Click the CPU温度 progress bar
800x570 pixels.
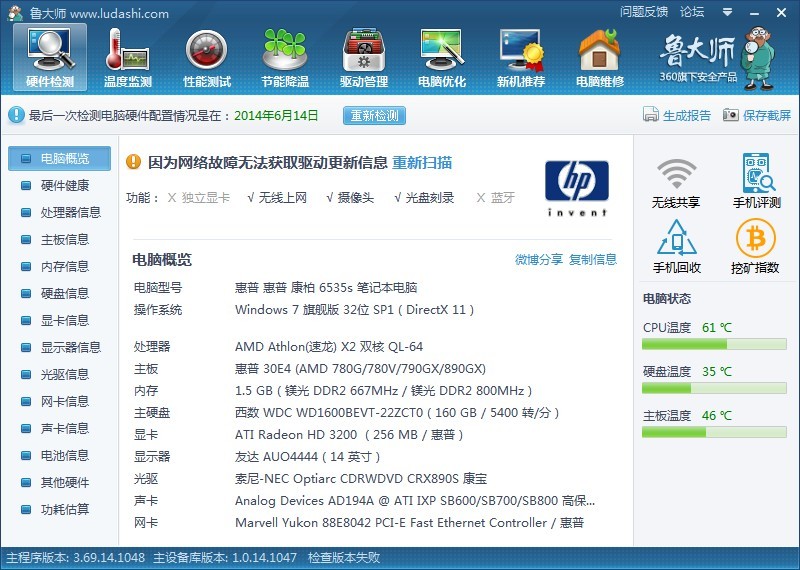[x=714, y=344]
